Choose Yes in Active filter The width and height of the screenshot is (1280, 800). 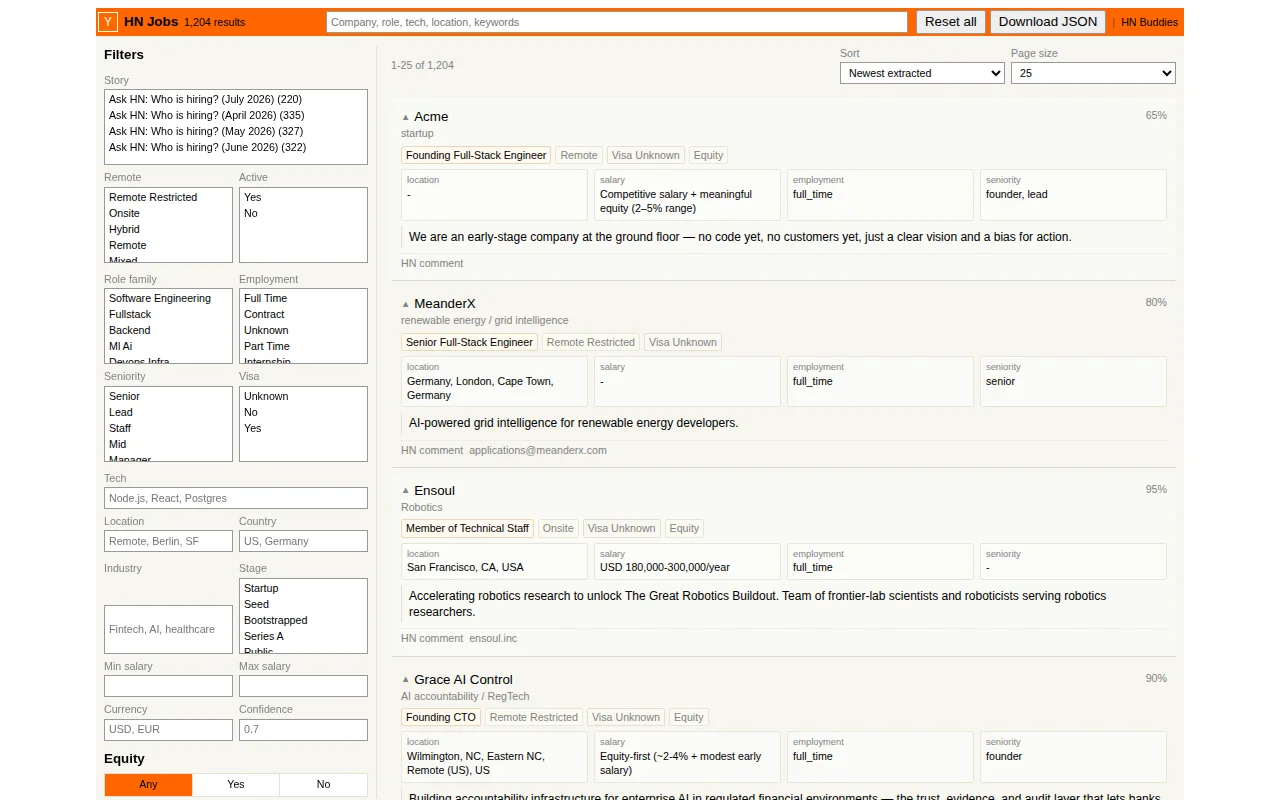click(x=303, y=197)
